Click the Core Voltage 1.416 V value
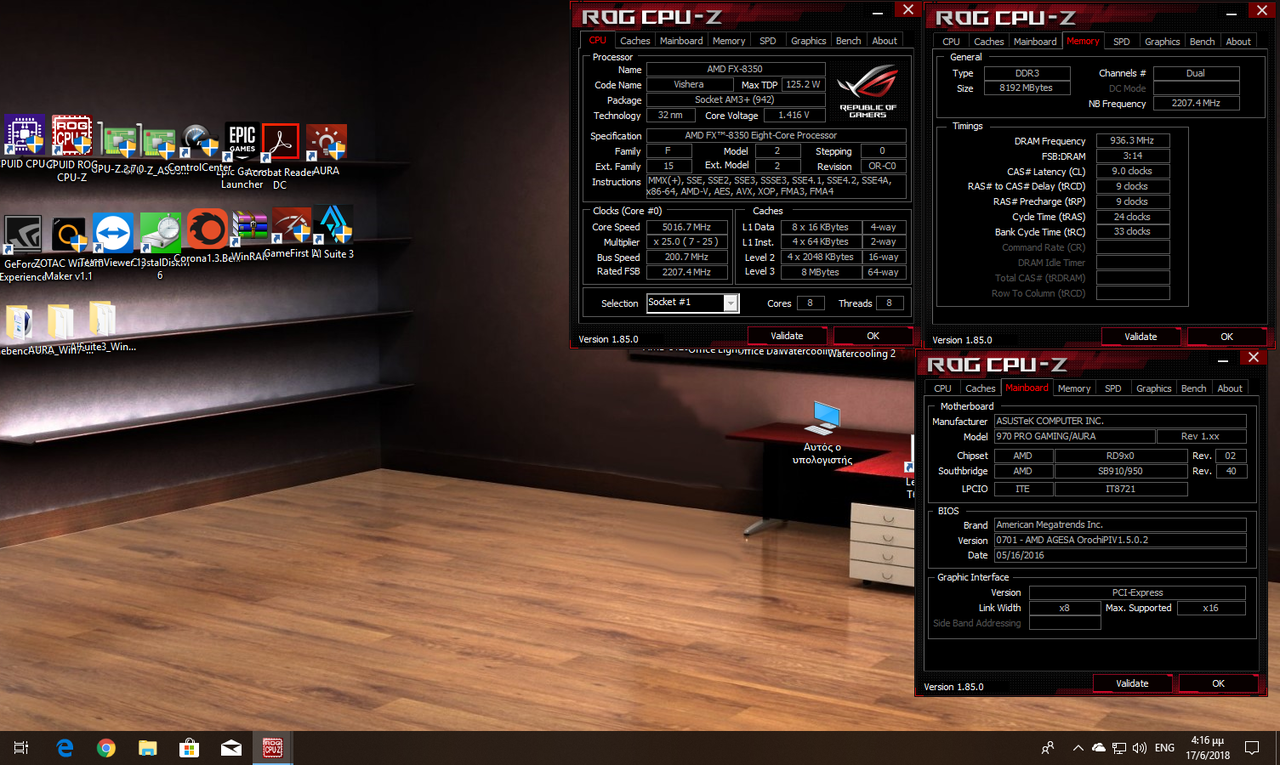The image size is (1280, 765). tap(795, 115)
